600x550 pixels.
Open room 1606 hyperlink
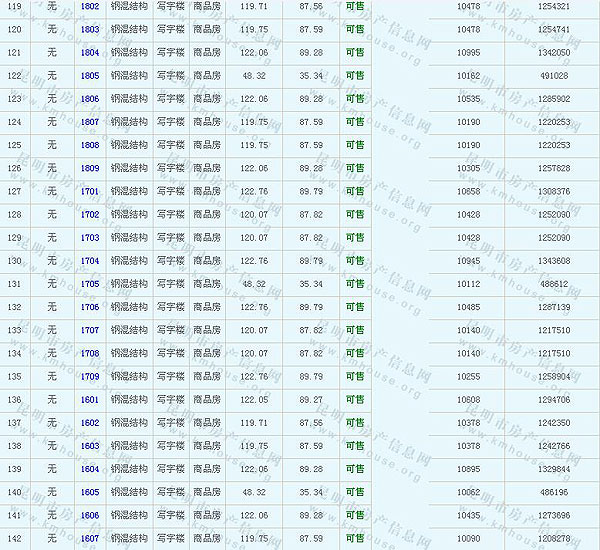coord(90,515)
